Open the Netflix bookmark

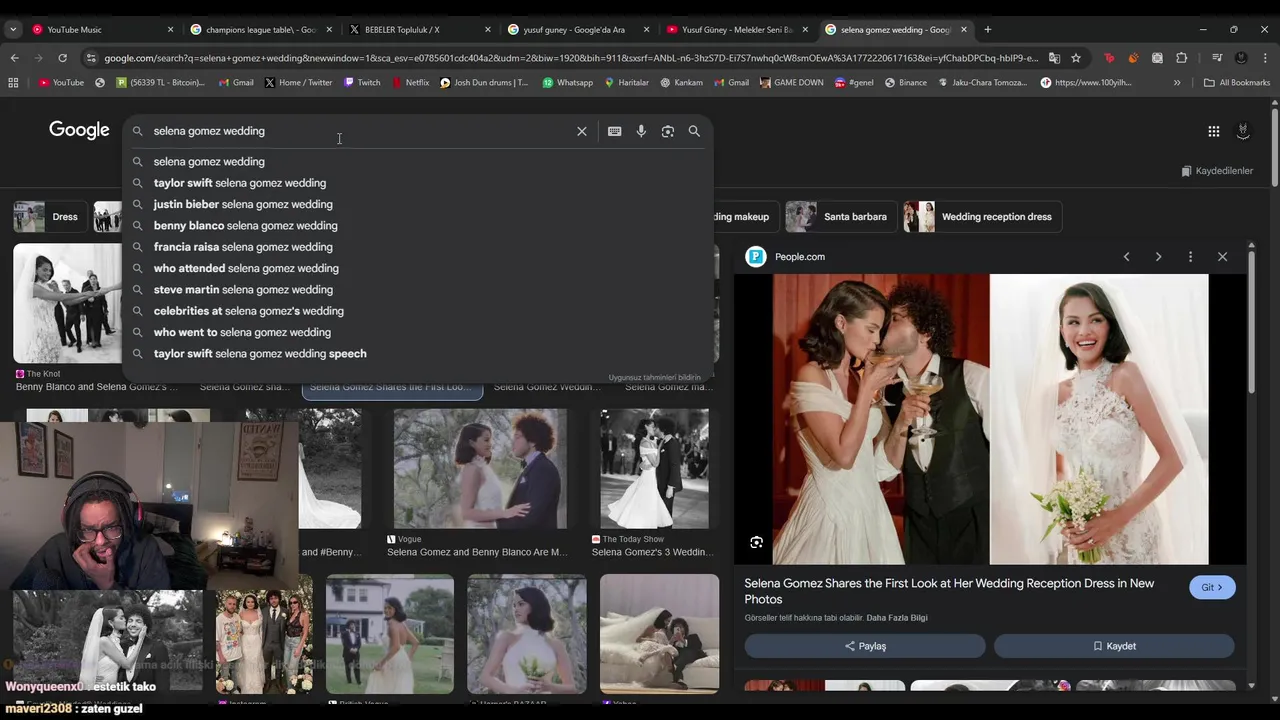(x=410, y=83)
